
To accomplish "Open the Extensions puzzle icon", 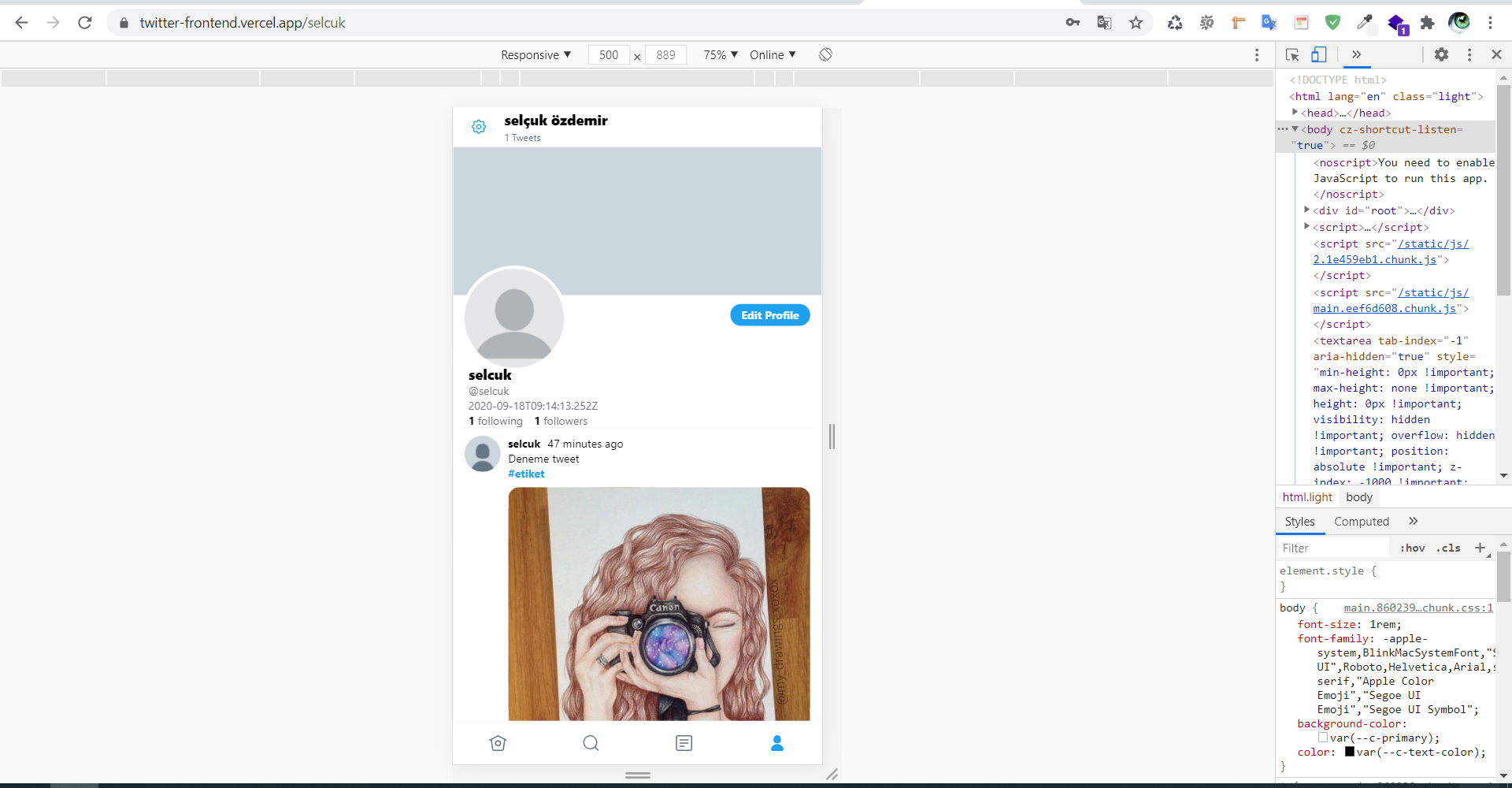I will [x=1427, y=23].
